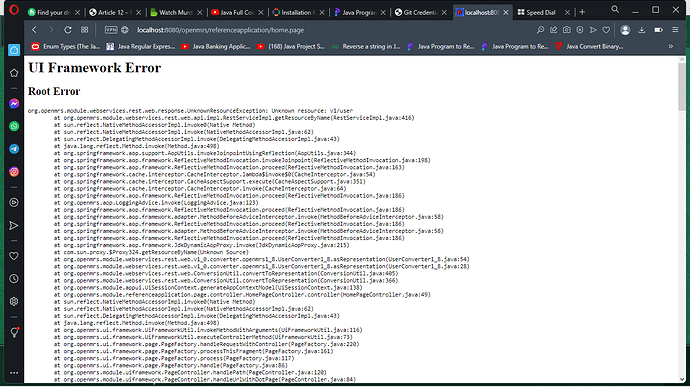Open ad blocker shield icon
The image size is (690, 387).
[x=580, y=30]
